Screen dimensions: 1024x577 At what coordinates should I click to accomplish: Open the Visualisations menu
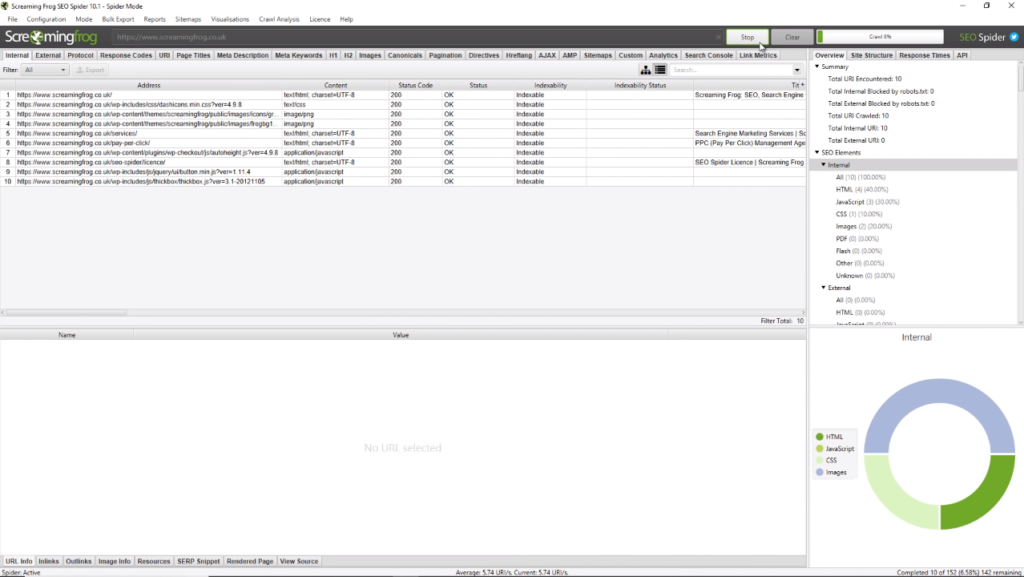coord(230,20)
